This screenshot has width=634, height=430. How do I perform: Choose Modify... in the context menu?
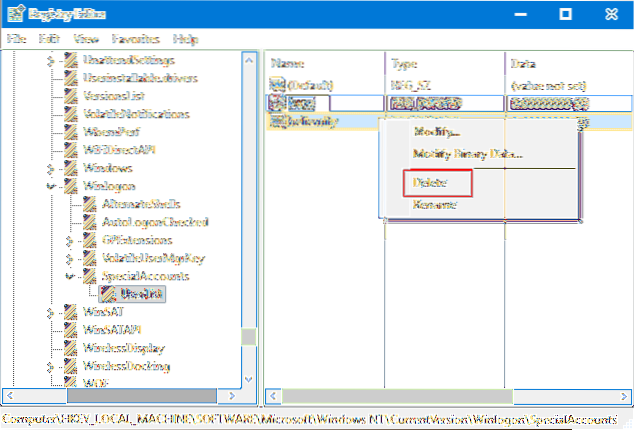(x=436, y=132)
